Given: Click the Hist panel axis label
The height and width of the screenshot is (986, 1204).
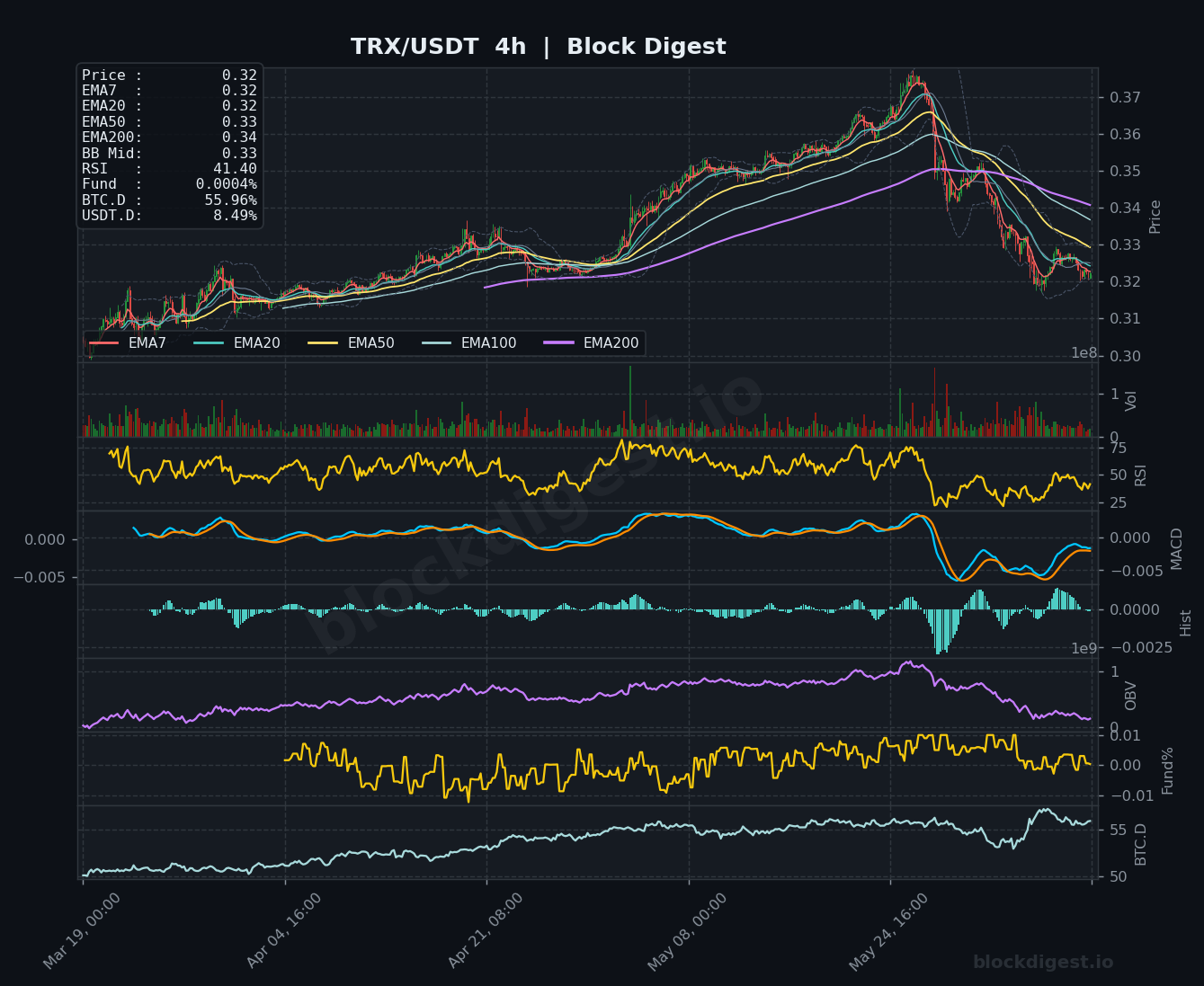Looking at the screenshot, I should click(1185, 622).
